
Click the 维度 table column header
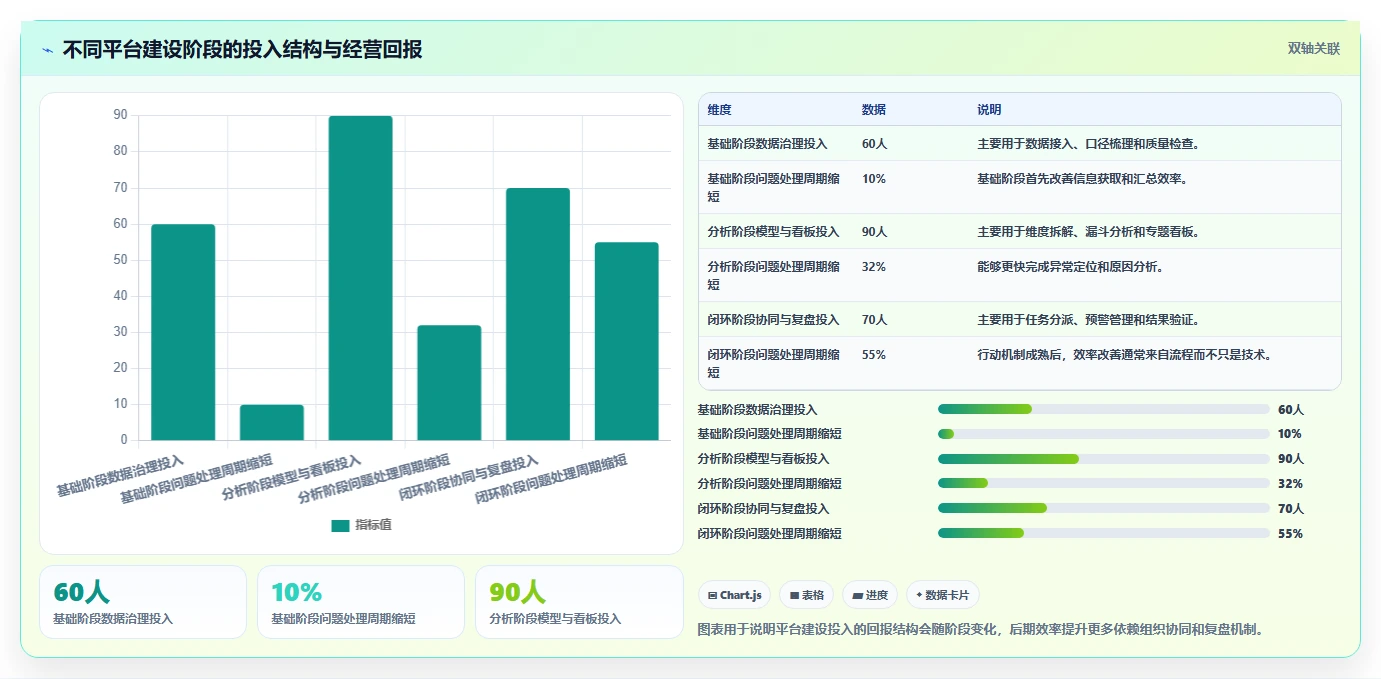(719, 110)
